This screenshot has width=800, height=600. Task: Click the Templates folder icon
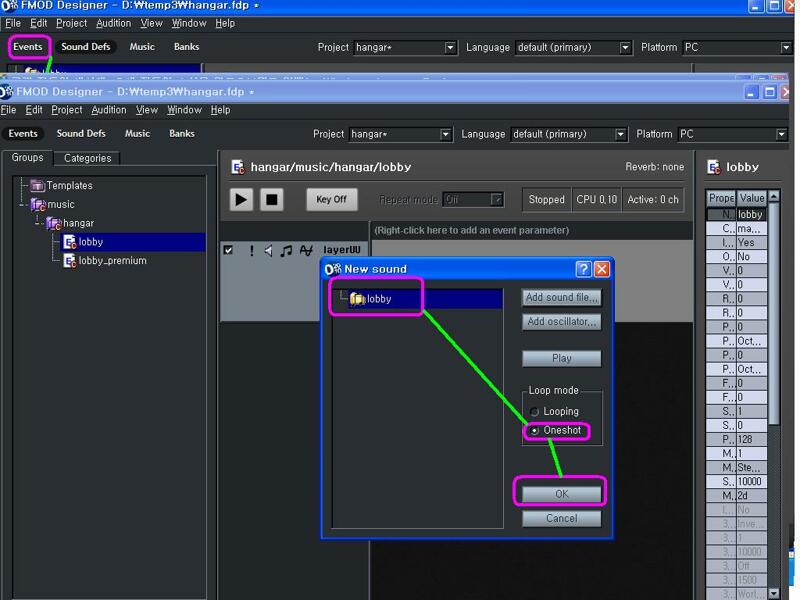tap(37, 185)
